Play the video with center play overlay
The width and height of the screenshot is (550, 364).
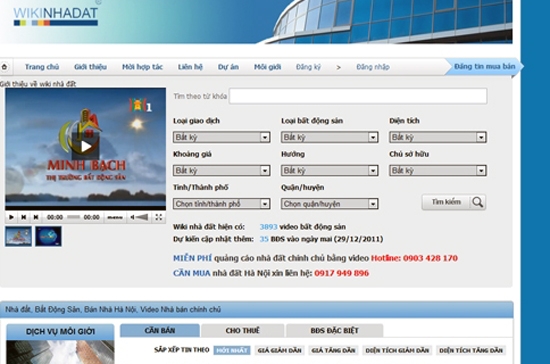pos(86,146)
